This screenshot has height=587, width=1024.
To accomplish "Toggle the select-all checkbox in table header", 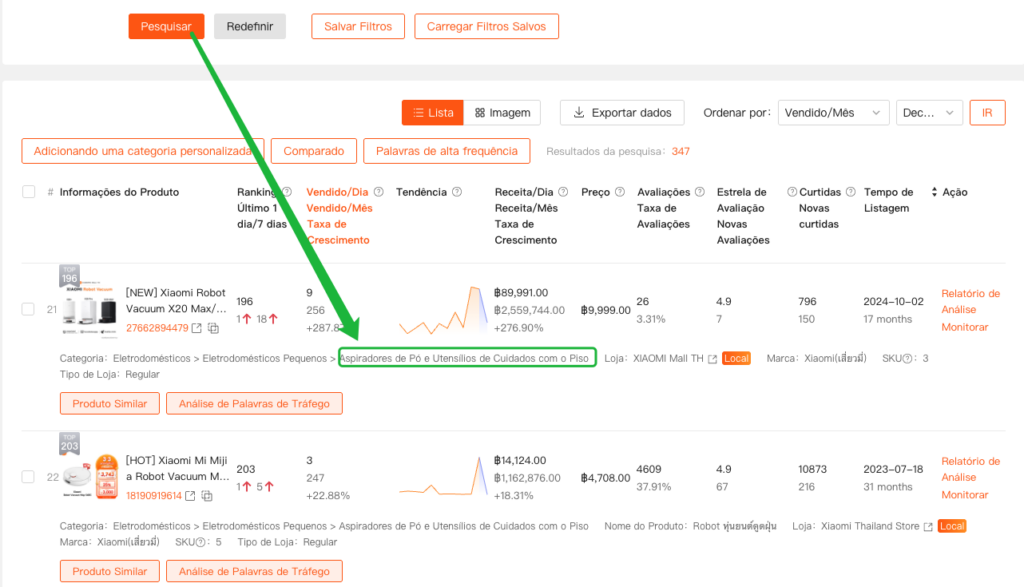I will tap(29, 192).
